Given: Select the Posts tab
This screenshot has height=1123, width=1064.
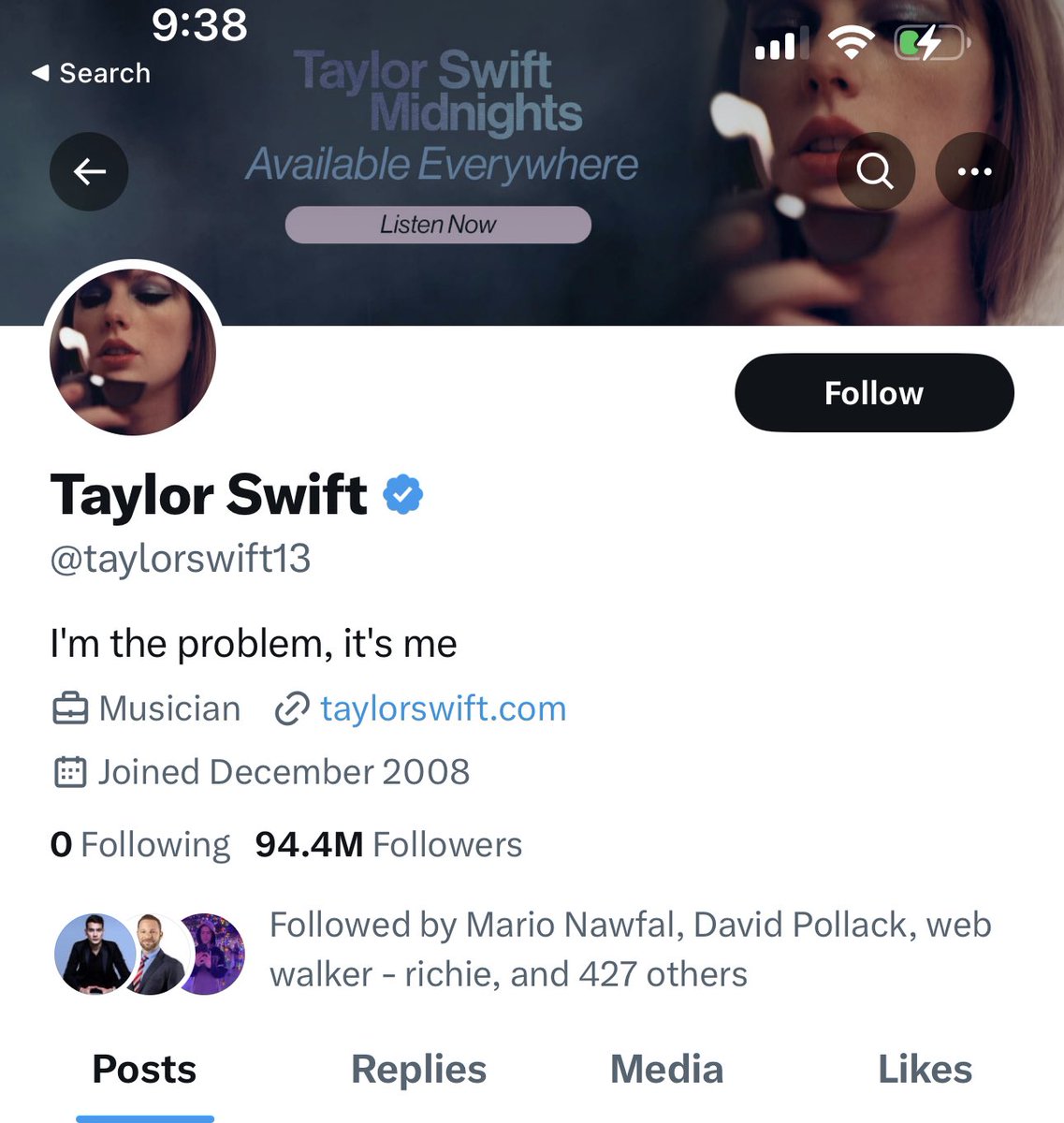Looking at the screenshot, I should click(144, 1069).
